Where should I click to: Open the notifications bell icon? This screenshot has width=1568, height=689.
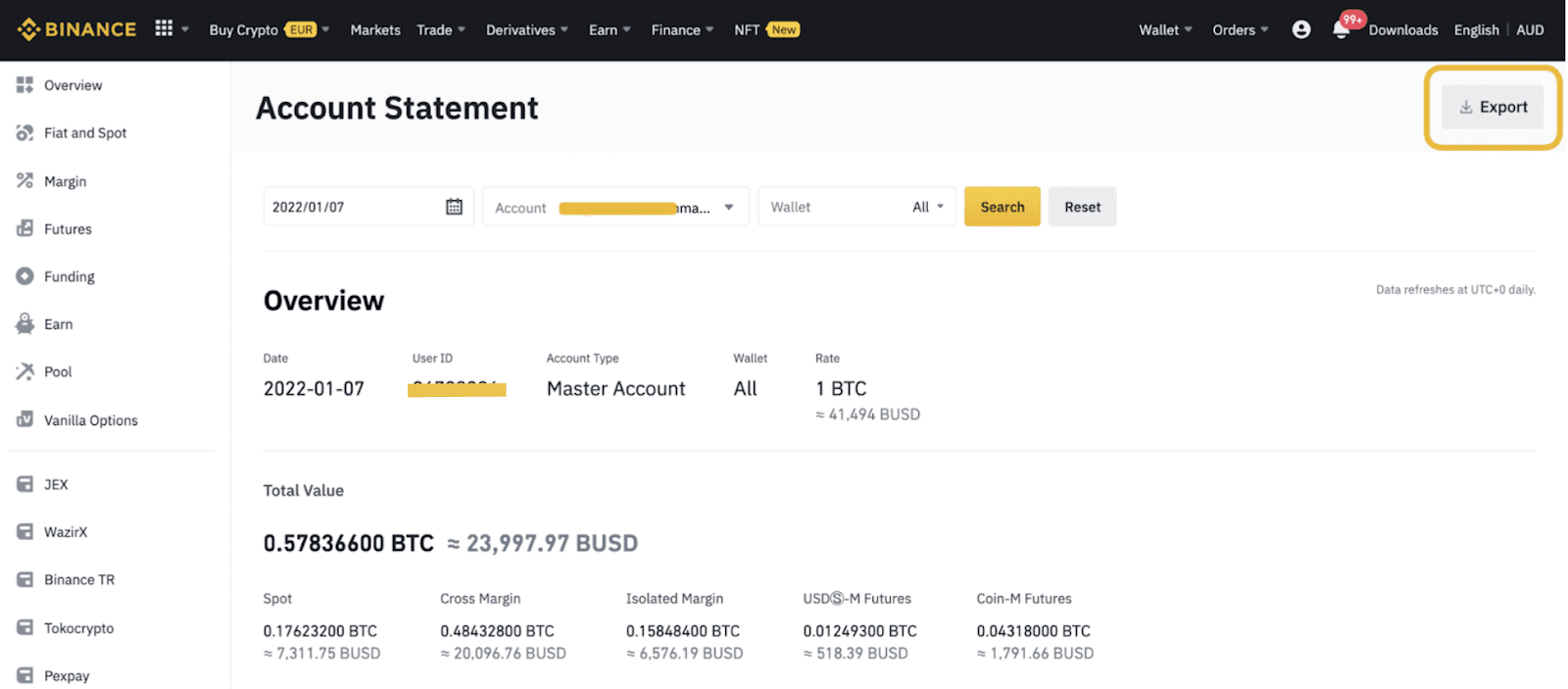click(1341, 30)
